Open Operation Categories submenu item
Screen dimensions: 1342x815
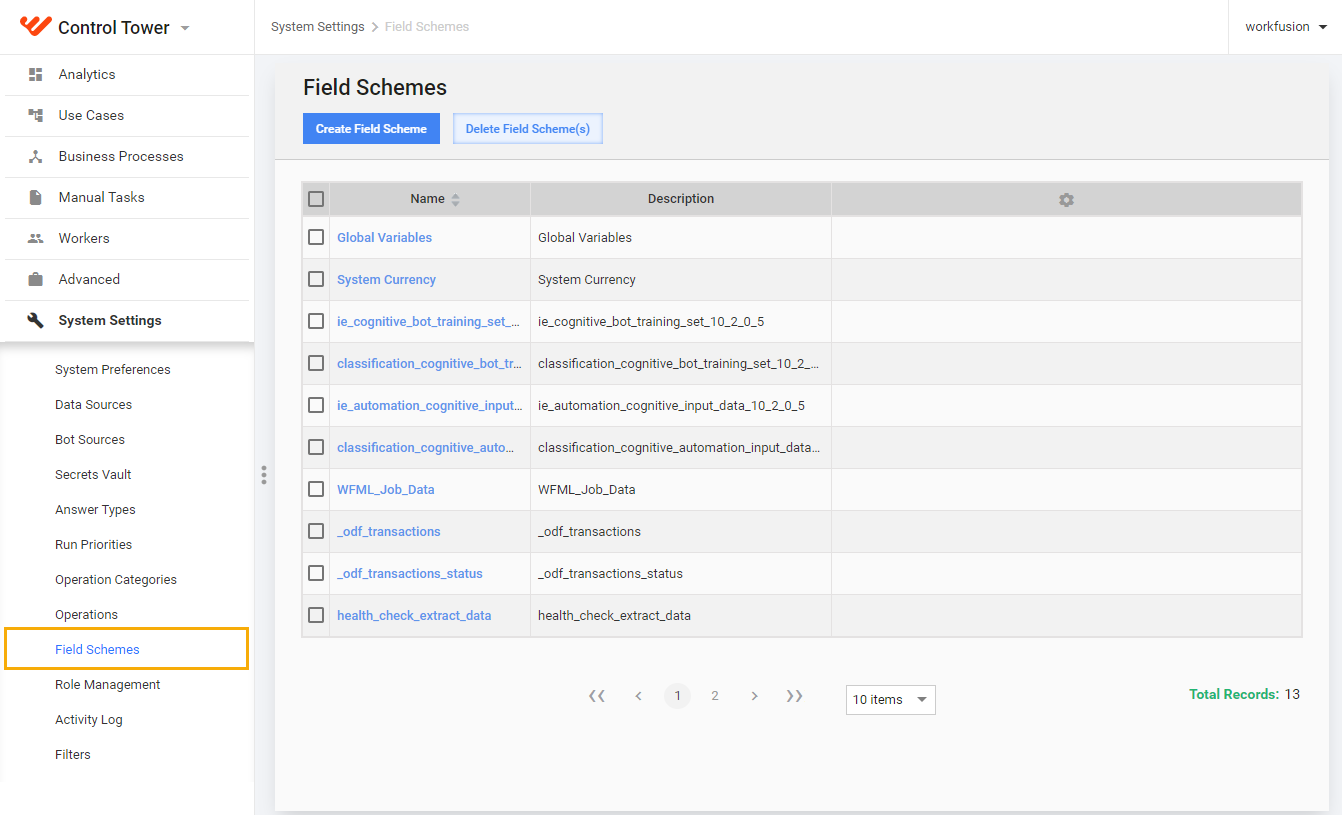tap(116, 580)
